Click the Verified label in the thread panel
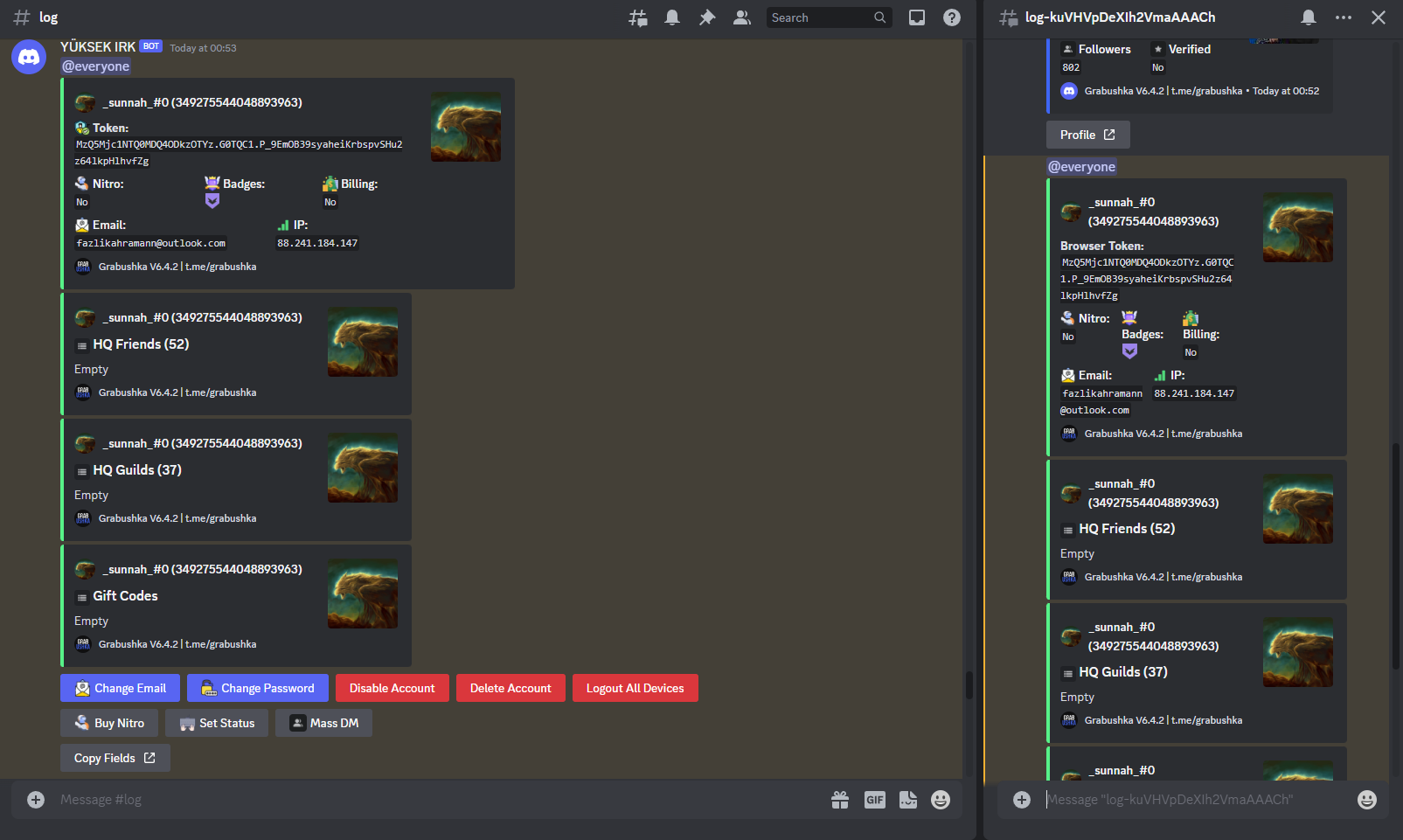This screenshot has width=1403, height=840. [1190, 50]
